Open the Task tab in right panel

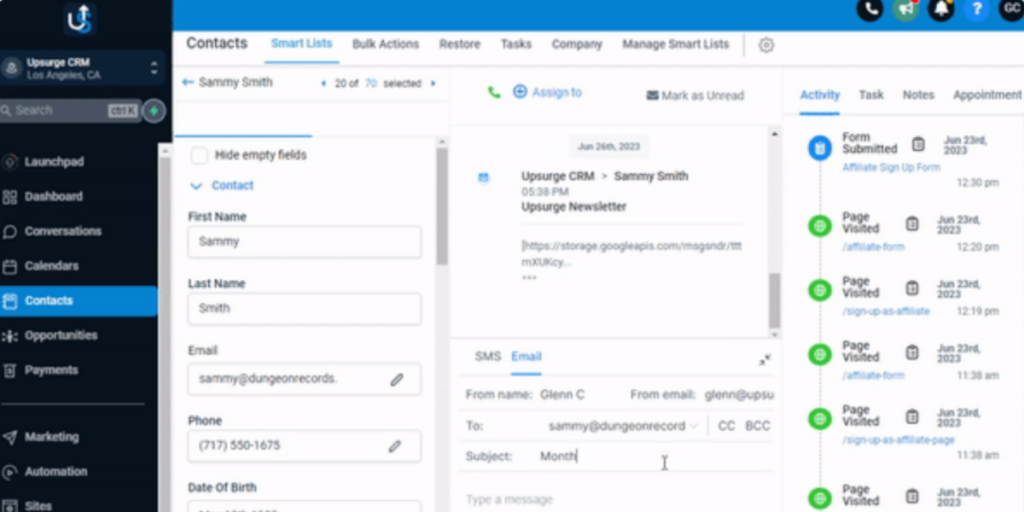(871, 95)
